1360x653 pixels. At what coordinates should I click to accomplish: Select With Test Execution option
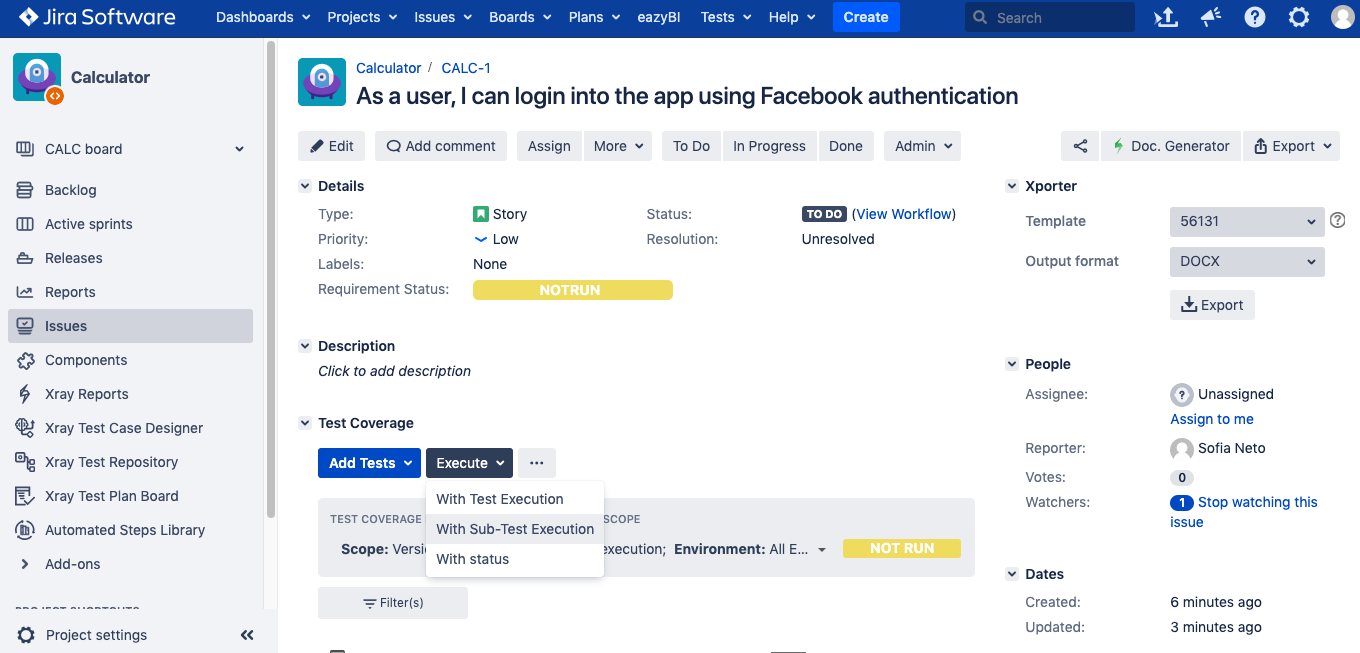coord(515,499)
